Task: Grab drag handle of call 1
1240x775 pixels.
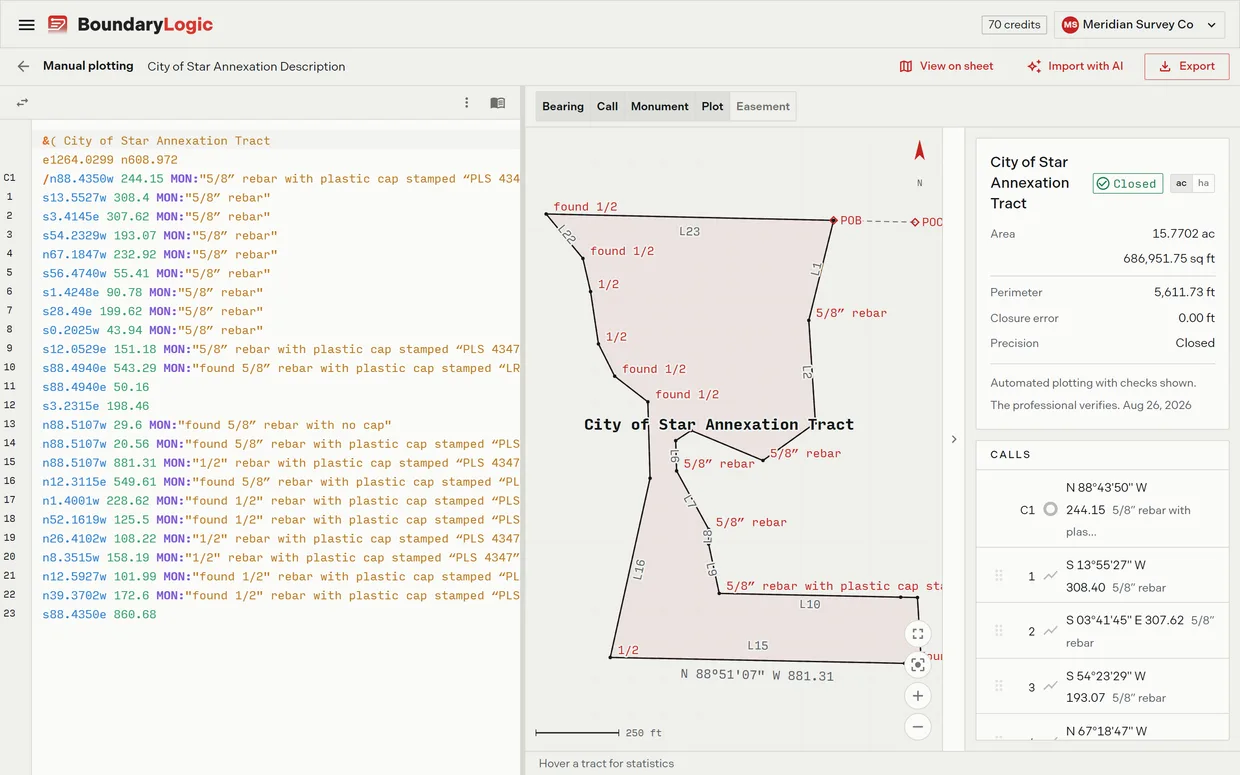Action: coord(998,575)
